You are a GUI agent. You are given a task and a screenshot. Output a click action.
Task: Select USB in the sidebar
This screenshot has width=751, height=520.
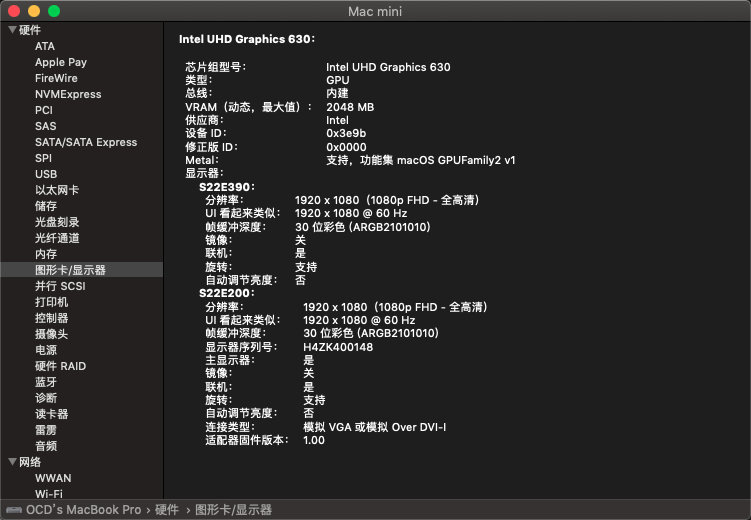46,174
